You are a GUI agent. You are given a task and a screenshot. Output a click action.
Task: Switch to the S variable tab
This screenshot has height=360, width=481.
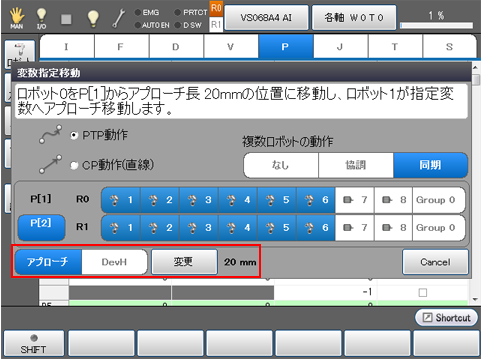[449, 47]
